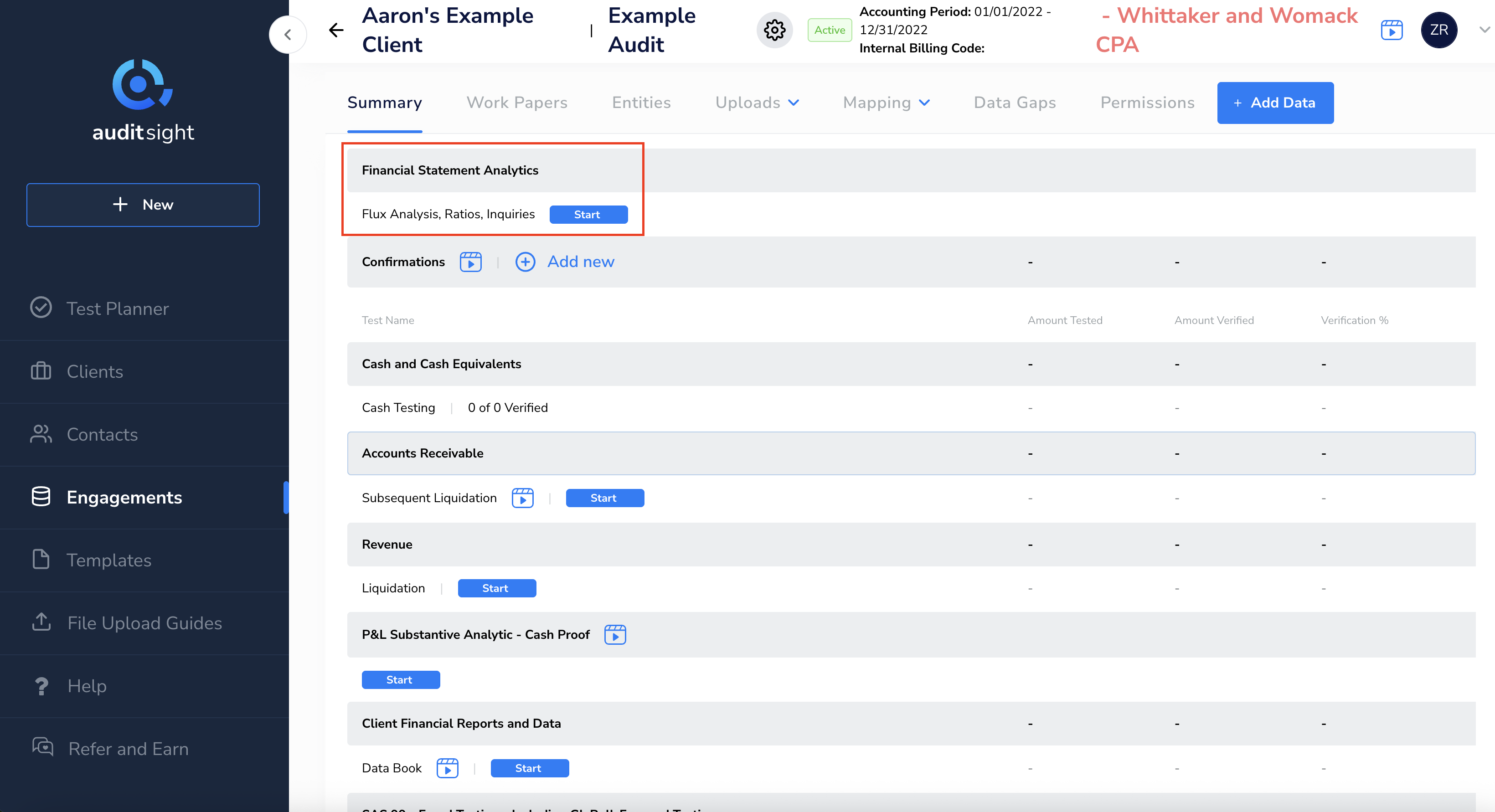Click the back arrow beside Aaron's Example Client
This screenshot has width=1495, height=812.
click(336, 30)
